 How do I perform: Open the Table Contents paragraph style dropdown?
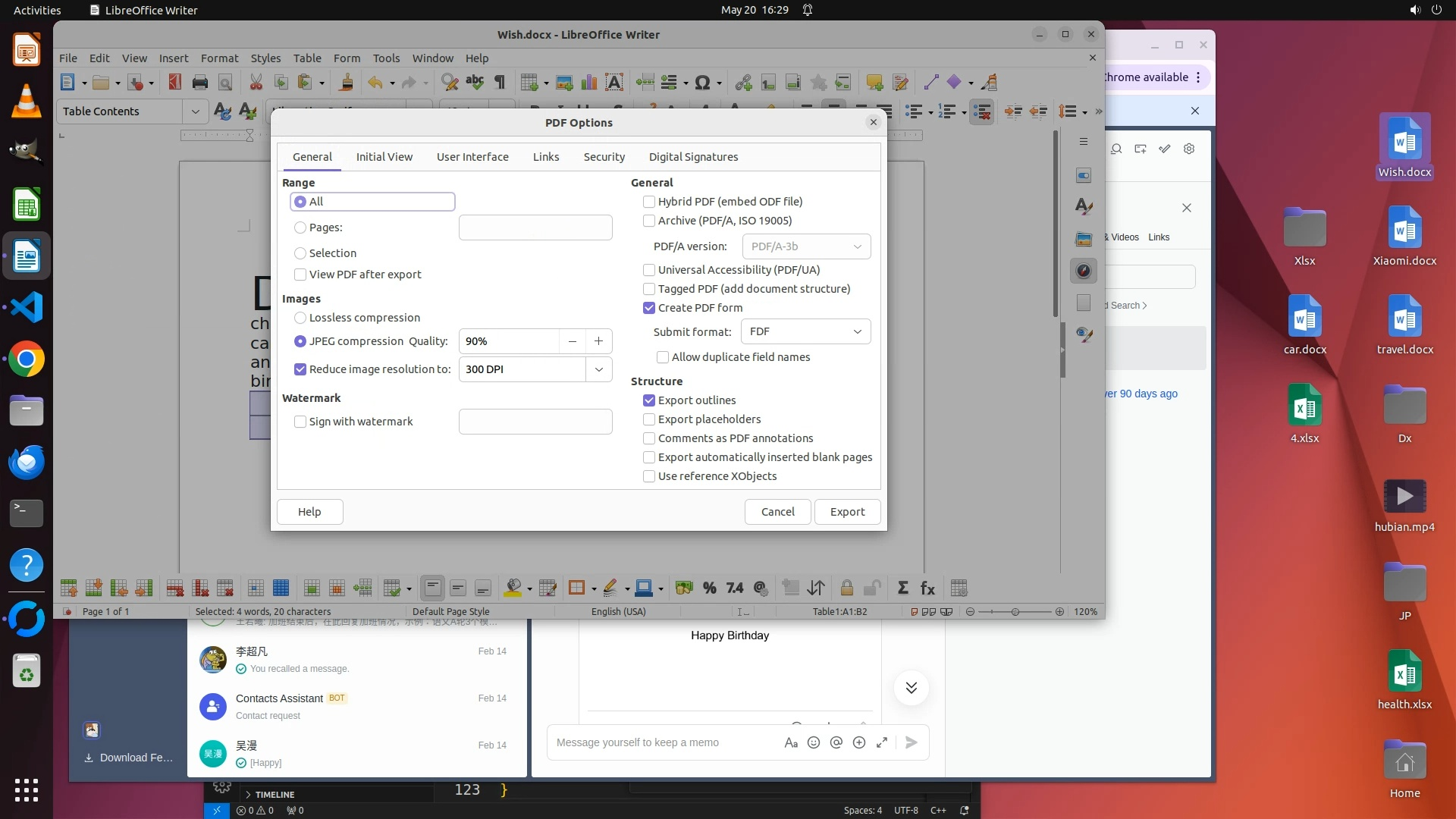click(x=195, y=111)
